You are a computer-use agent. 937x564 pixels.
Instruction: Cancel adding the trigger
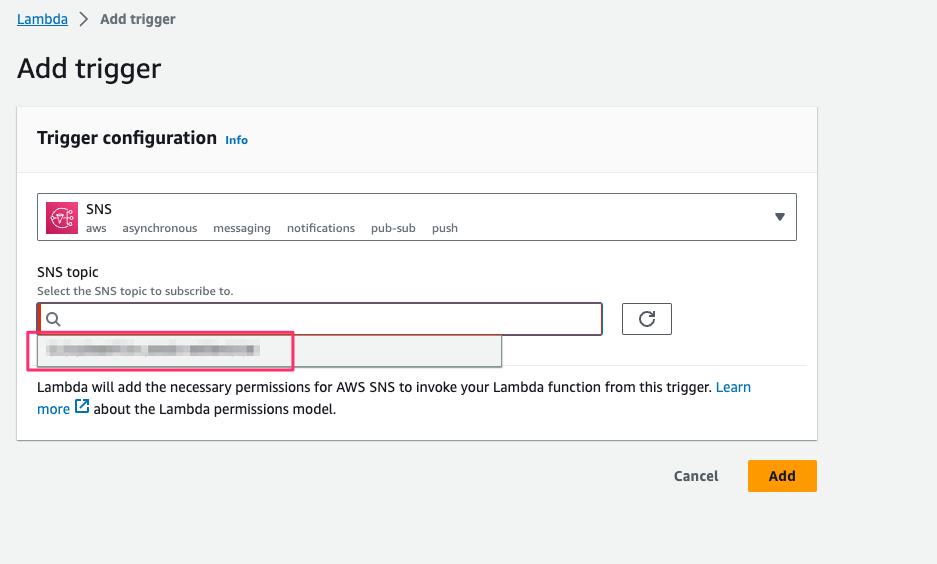(696, 476)
